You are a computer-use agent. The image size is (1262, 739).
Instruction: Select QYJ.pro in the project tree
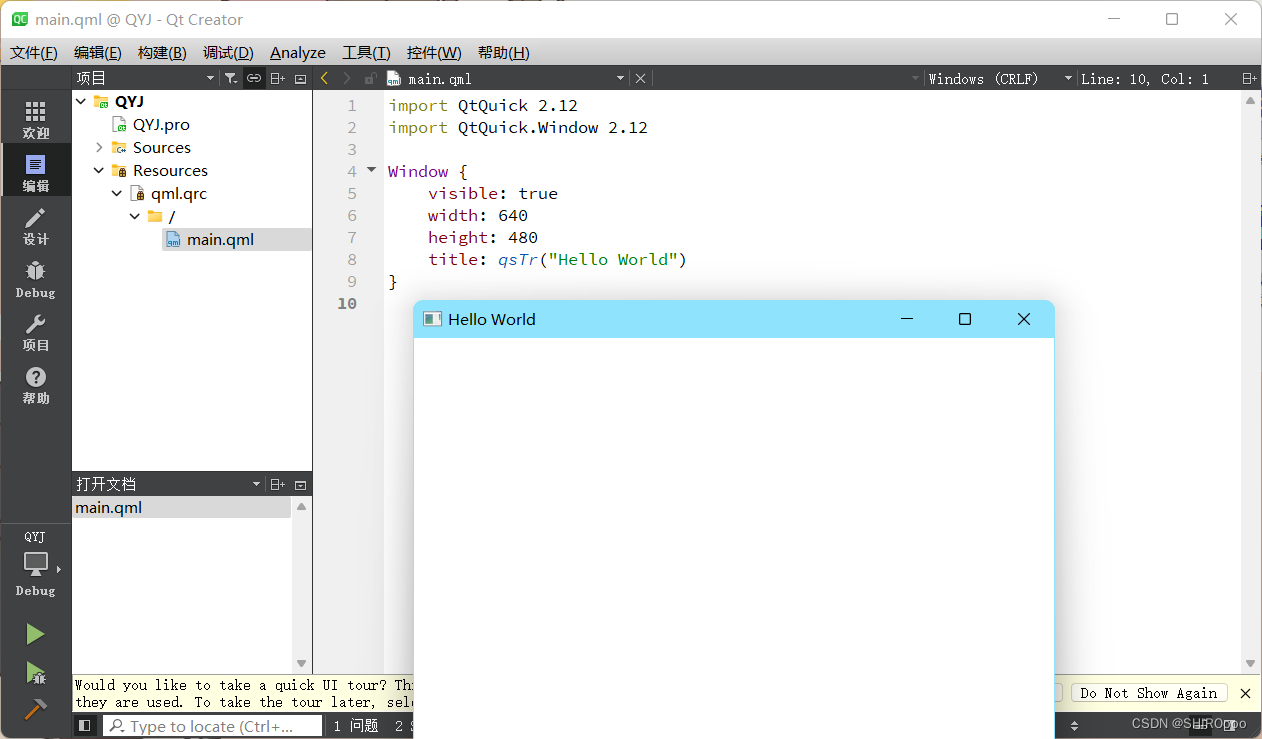coord(161,124)
